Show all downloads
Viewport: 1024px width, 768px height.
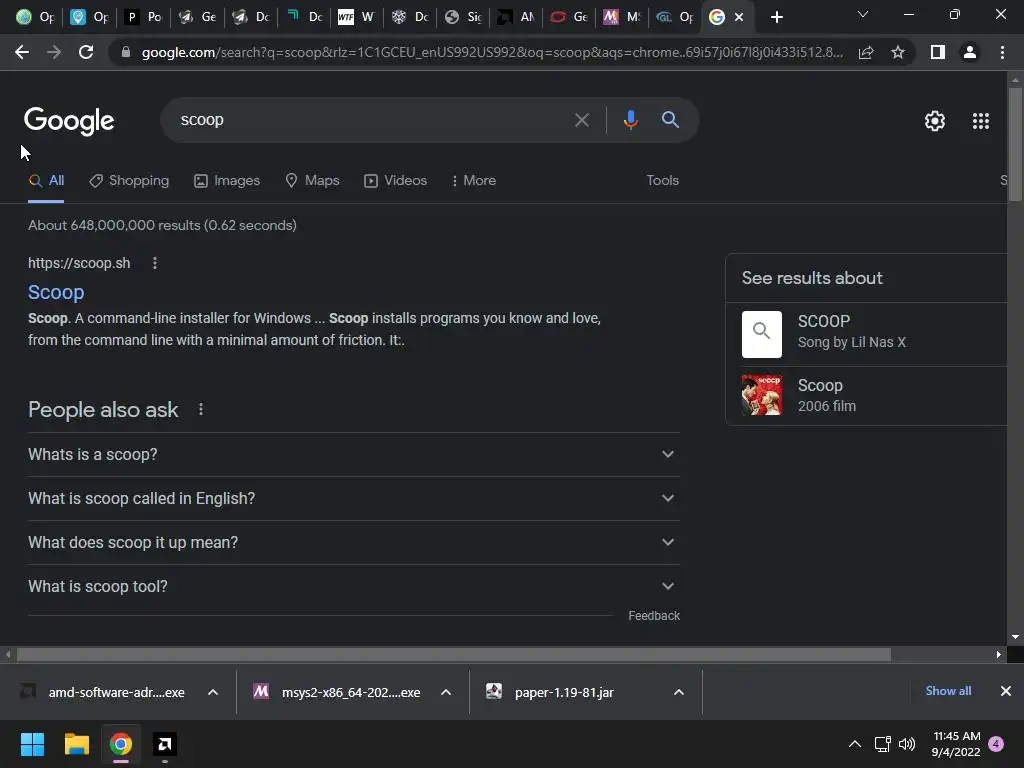(x=948, y=691)
